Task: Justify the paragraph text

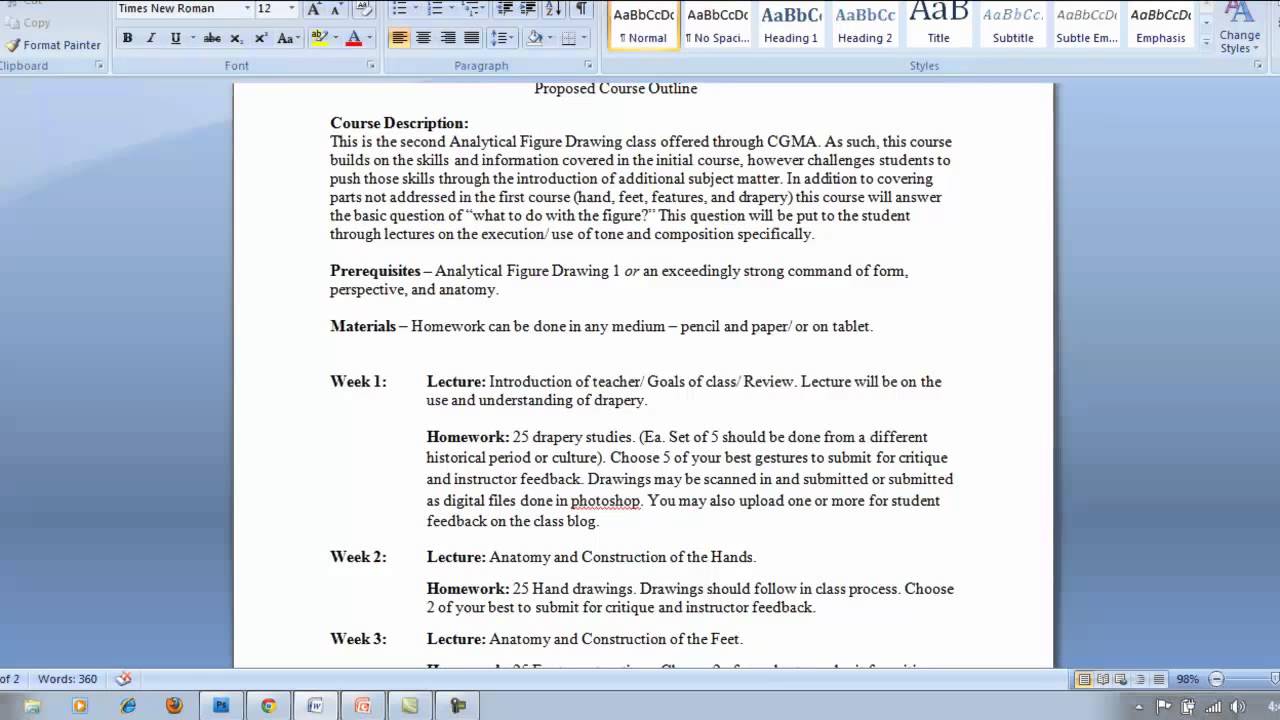Action: (471, 38)
